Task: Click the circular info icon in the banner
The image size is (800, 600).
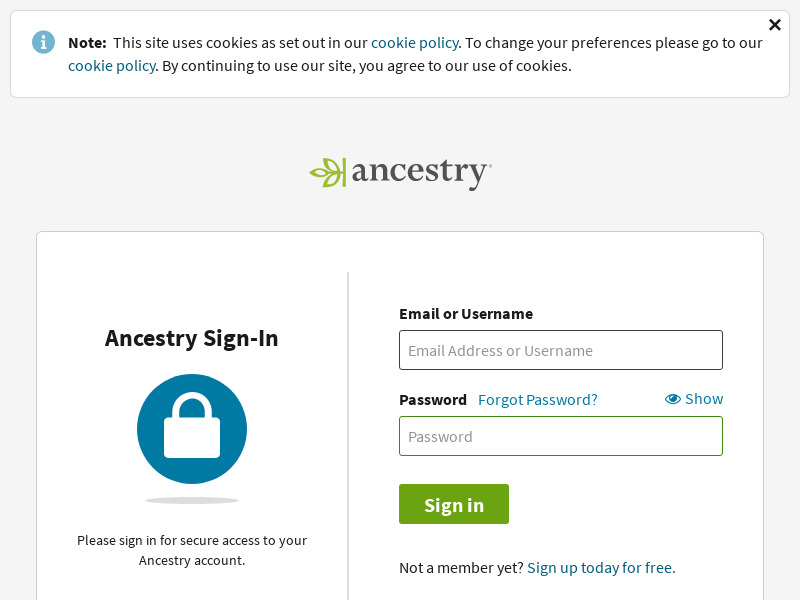Action: click(43, 42)
